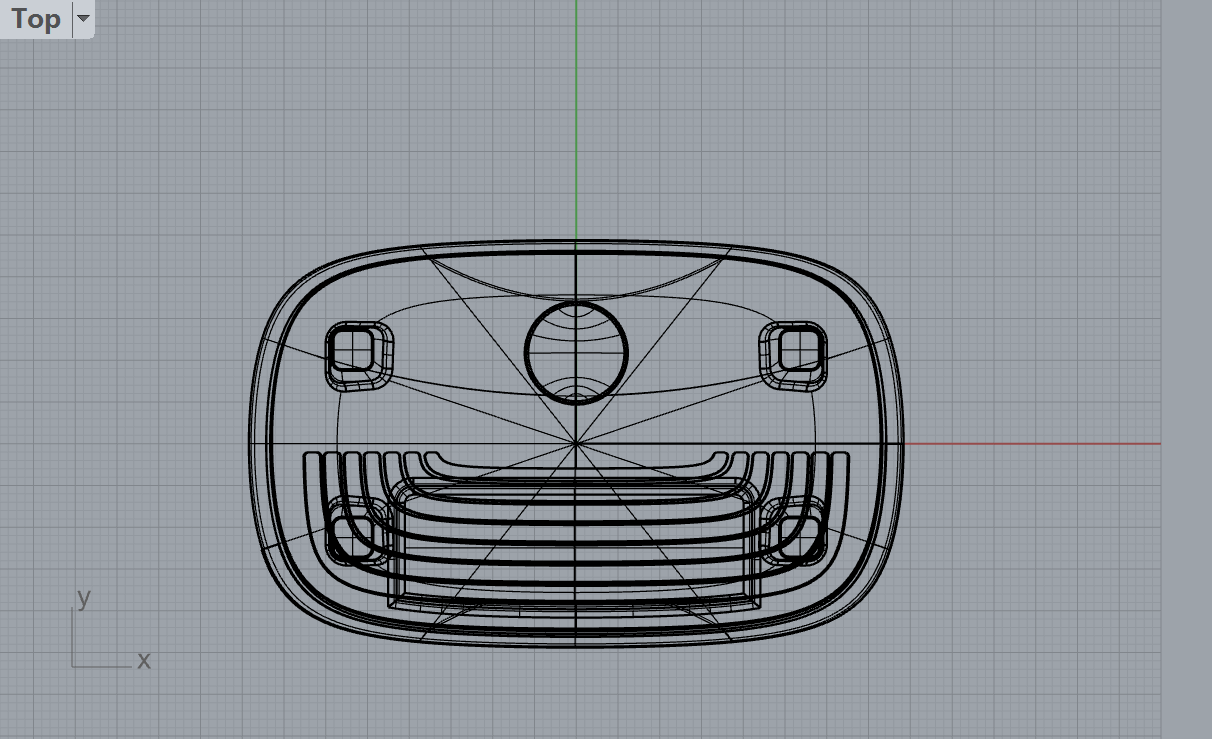Select the upper-right rounded square cutout
The height and width of the screenshot is (739, 1212).
tap(795, 354)
